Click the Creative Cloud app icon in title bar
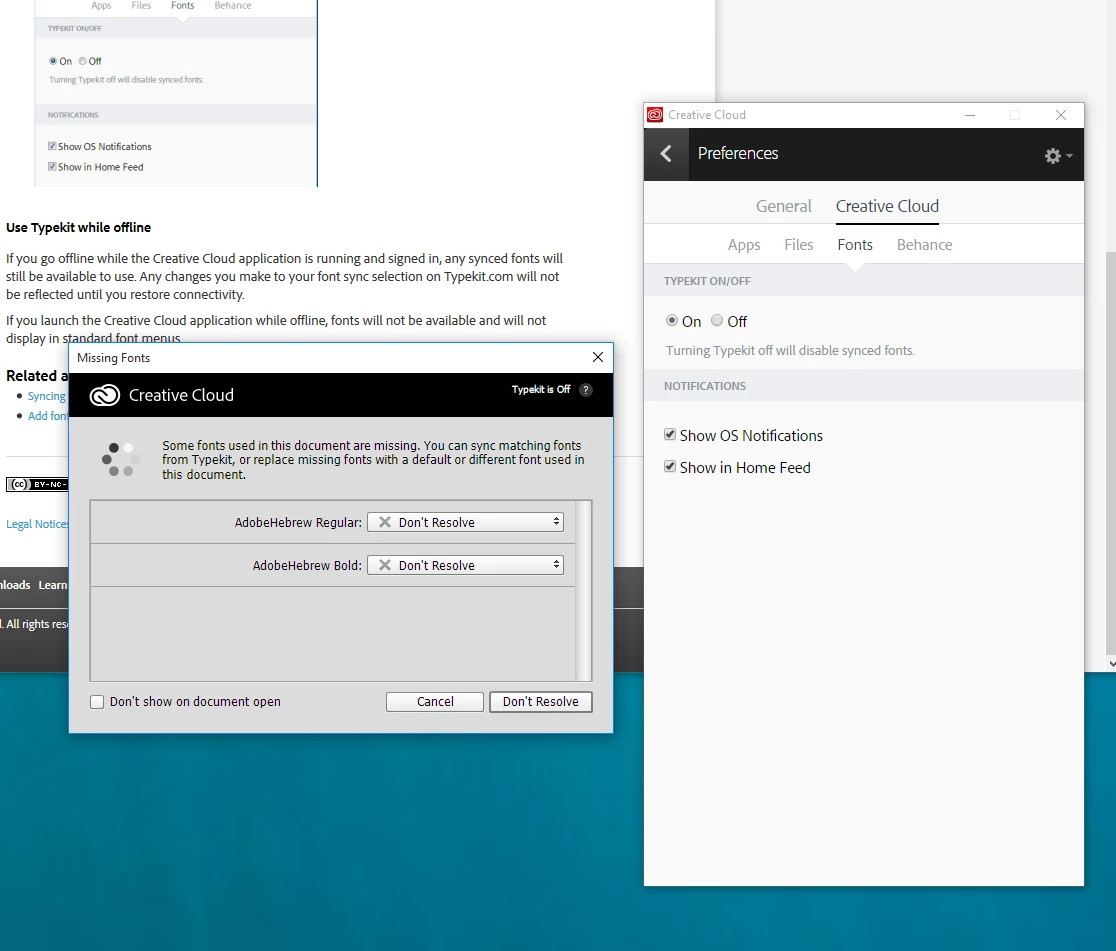 pyautogui.click(x=655, y=115)
